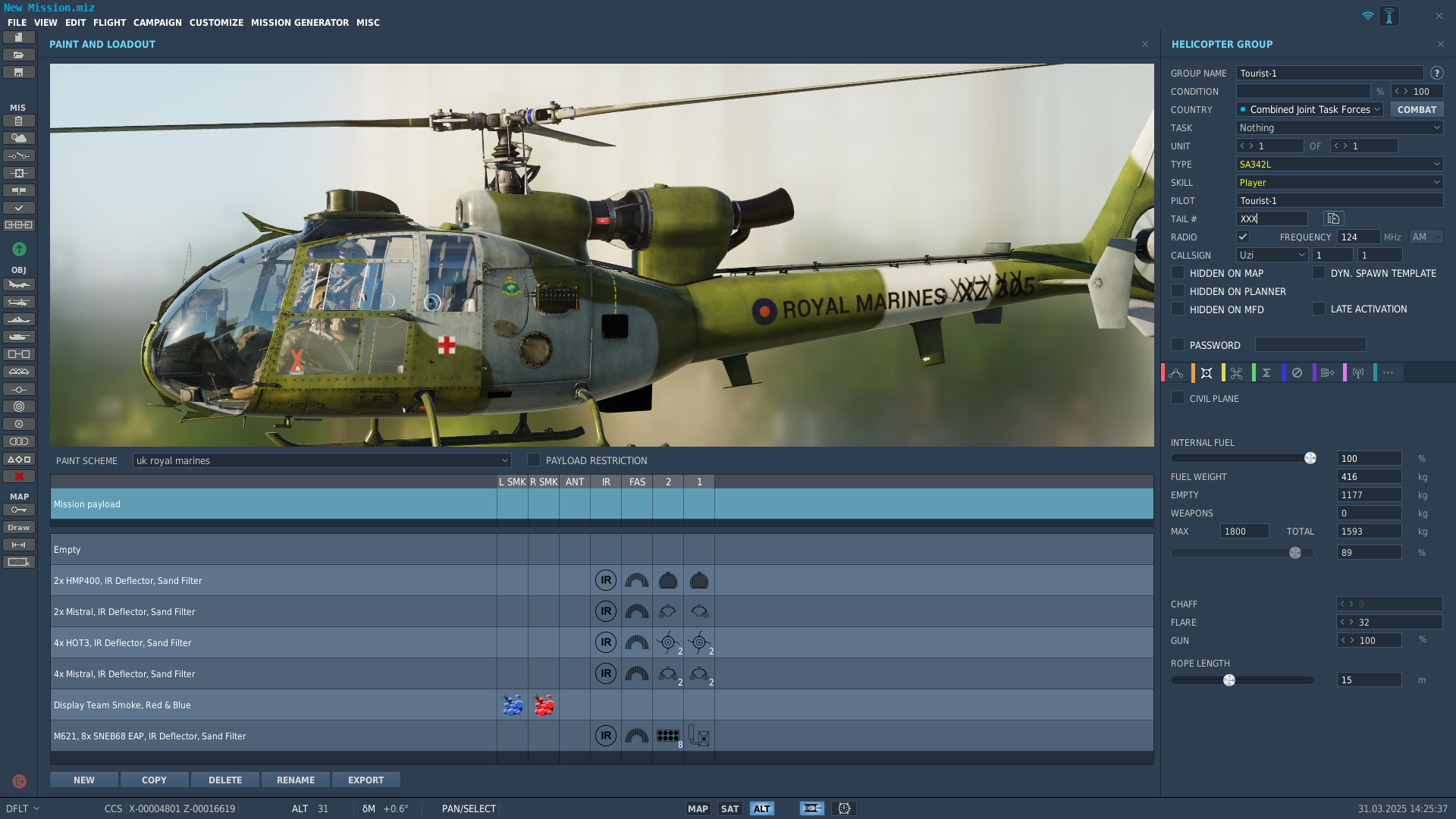The height and width of the screenshot is (819, 1456).
Task: Select the airplane group placement icon
Action: coord(19,284)
